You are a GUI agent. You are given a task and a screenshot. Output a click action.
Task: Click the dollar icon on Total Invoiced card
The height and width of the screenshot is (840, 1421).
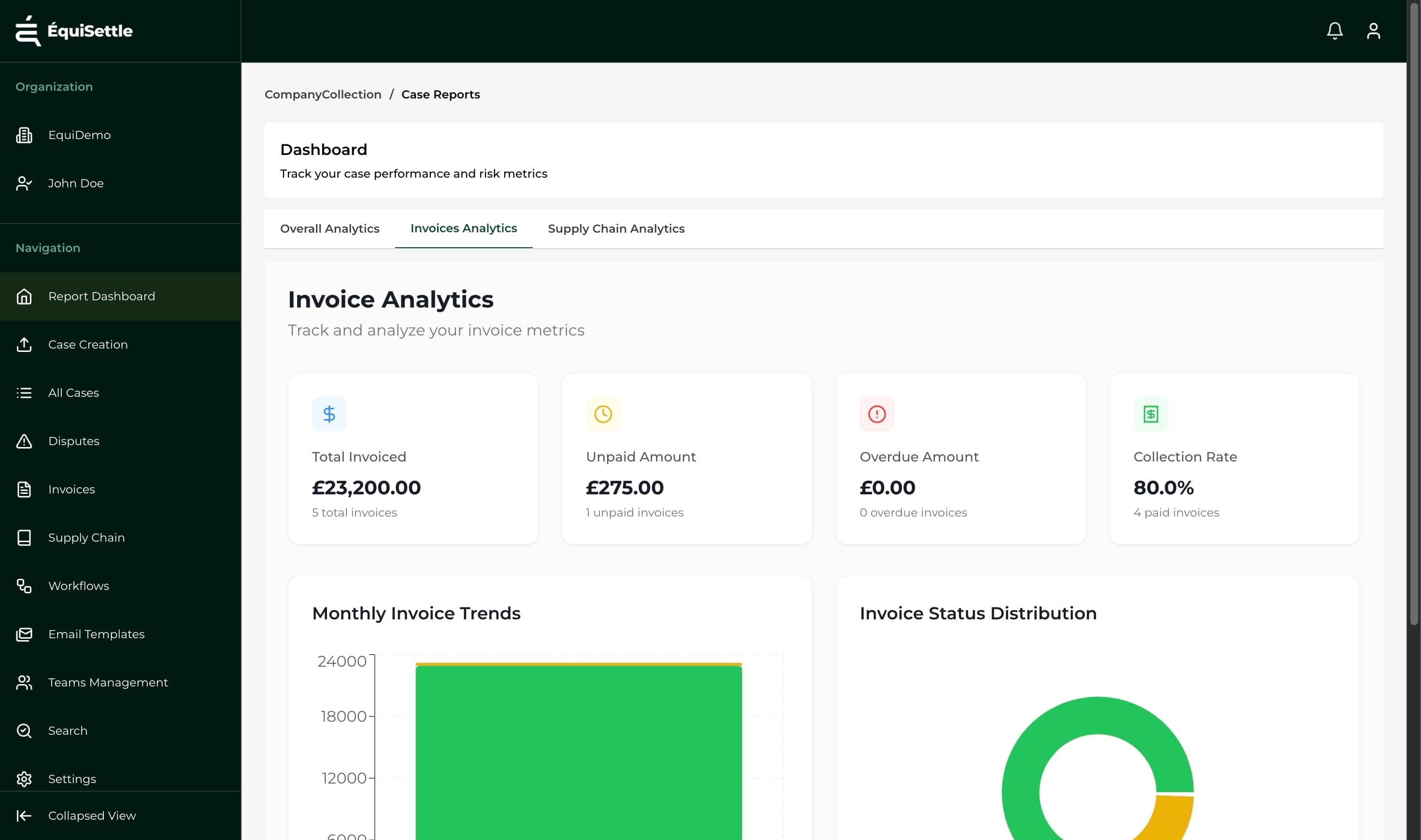tap(329, 414)
